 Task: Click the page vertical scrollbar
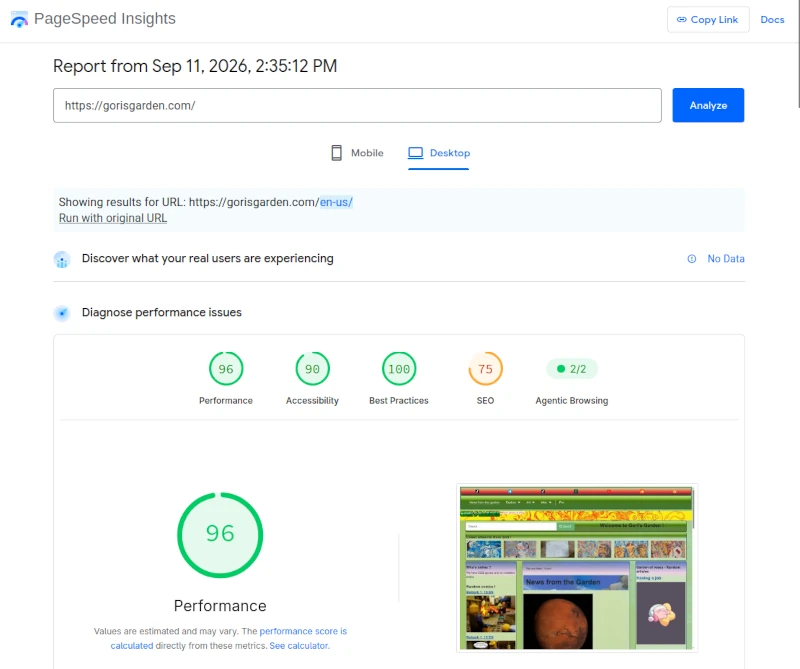click(x=798, y=54)
